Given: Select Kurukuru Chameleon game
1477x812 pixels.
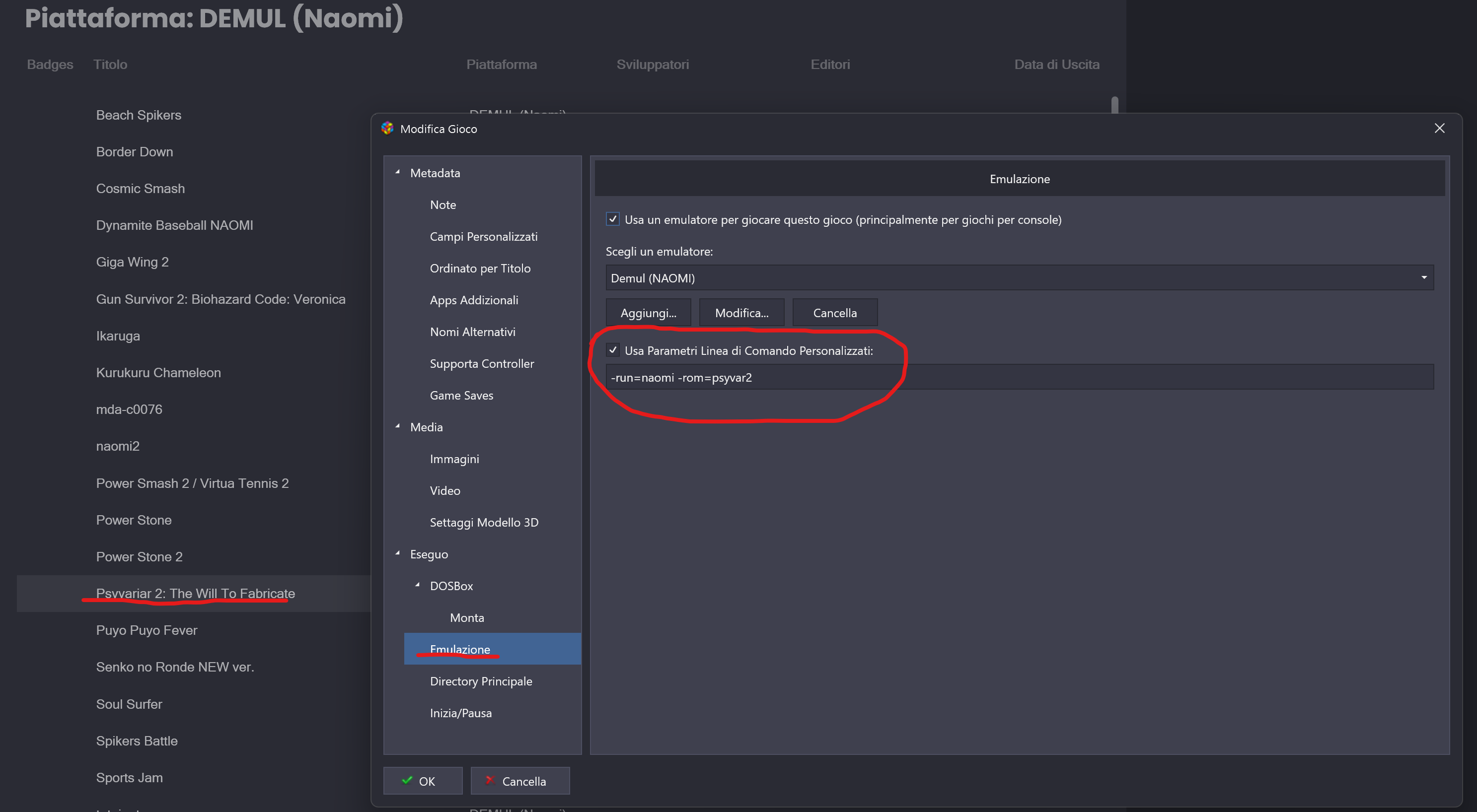Looking at the screenshot, I should point(158,372).
